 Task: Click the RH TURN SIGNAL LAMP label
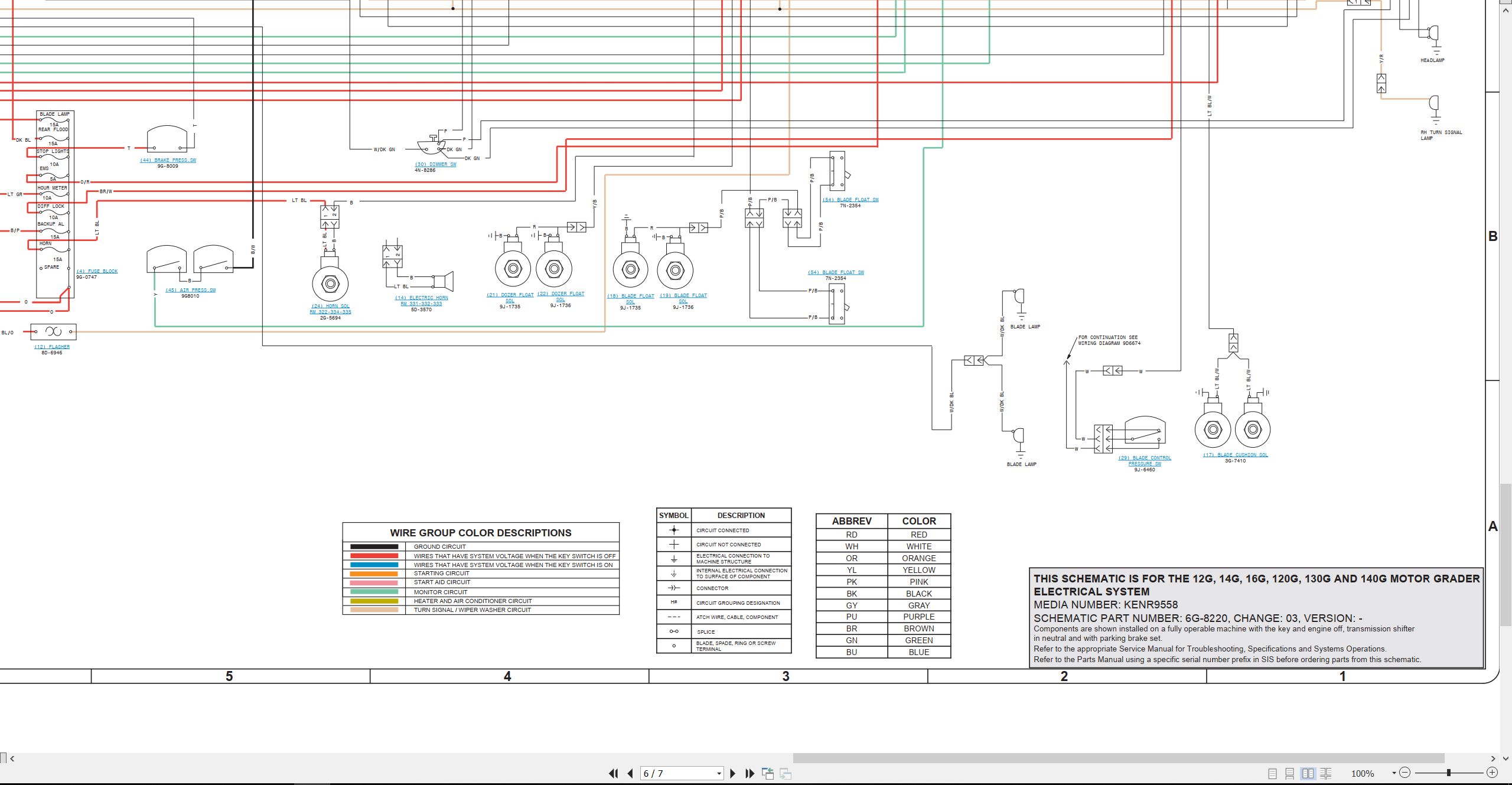point(1441,135)
